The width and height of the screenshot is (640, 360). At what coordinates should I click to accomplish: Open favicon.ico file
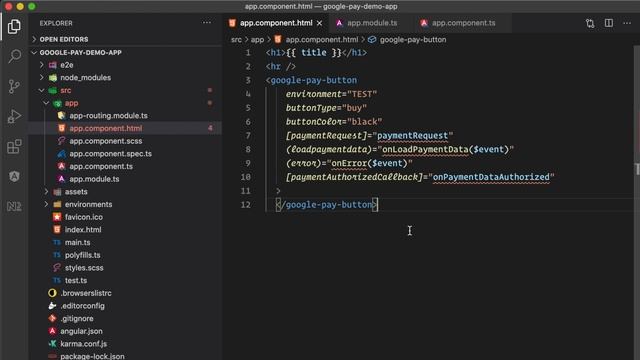pyautogui.click(x=84, y=217)
